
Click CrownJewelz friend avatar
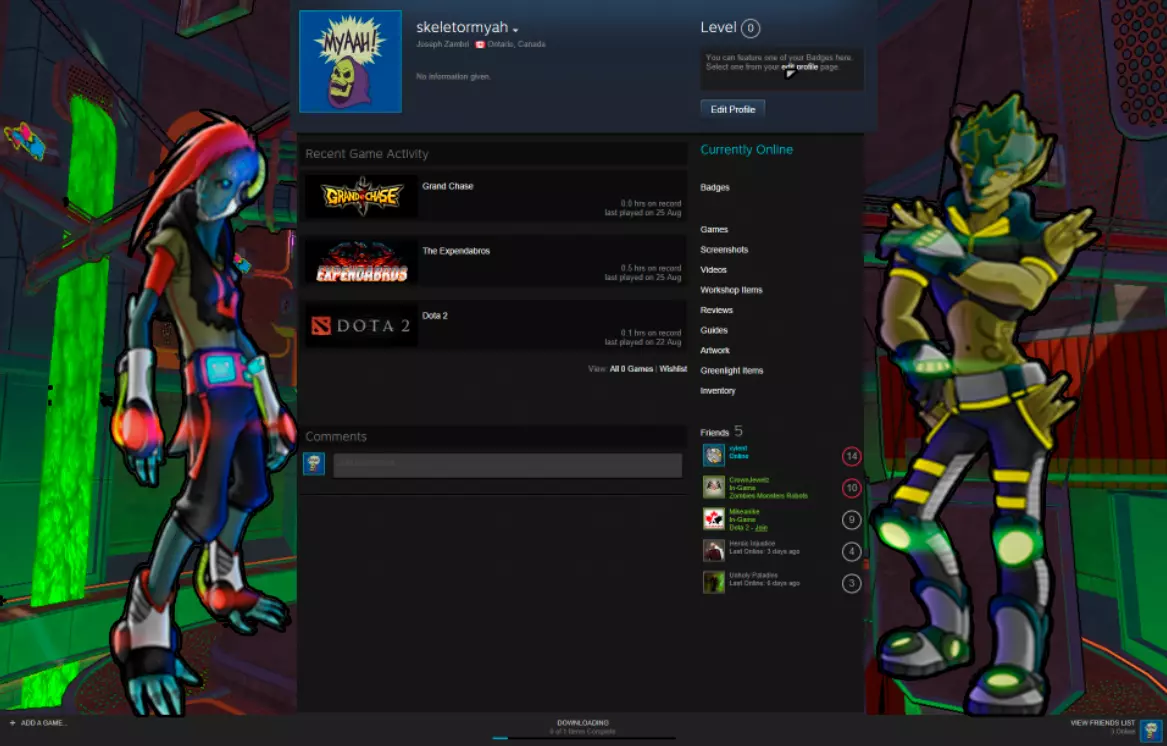pyautogui.click(x=714, y=487)
